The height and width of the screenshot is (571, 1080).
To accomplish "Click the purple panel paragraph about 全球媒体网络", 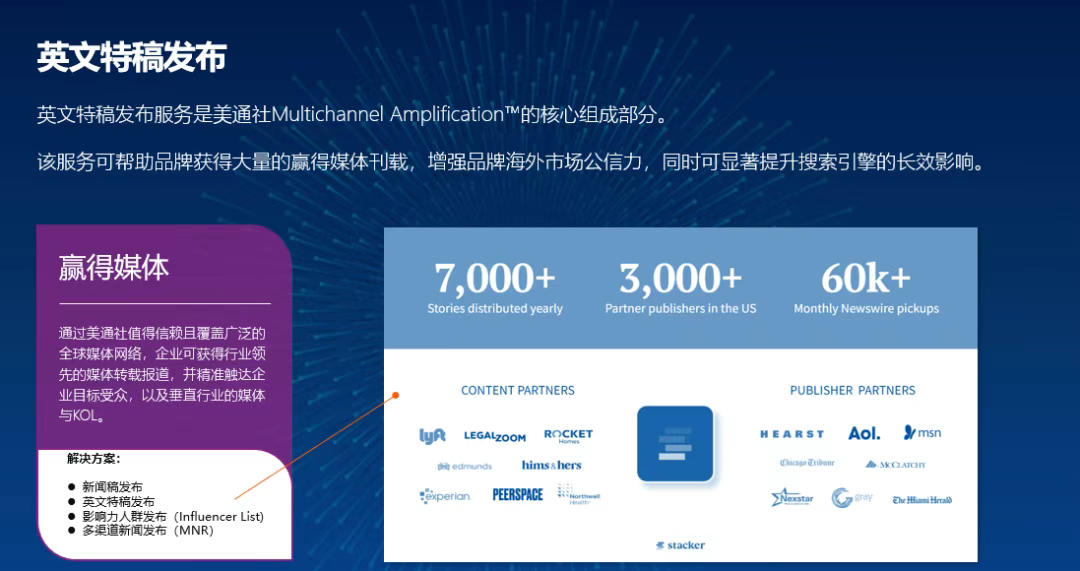I will (x=163, y=375).
